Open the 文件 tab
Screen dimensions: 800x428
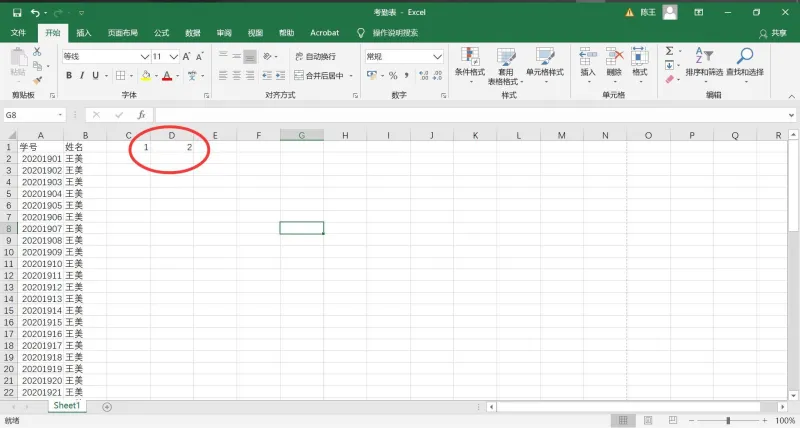(18, 33)
